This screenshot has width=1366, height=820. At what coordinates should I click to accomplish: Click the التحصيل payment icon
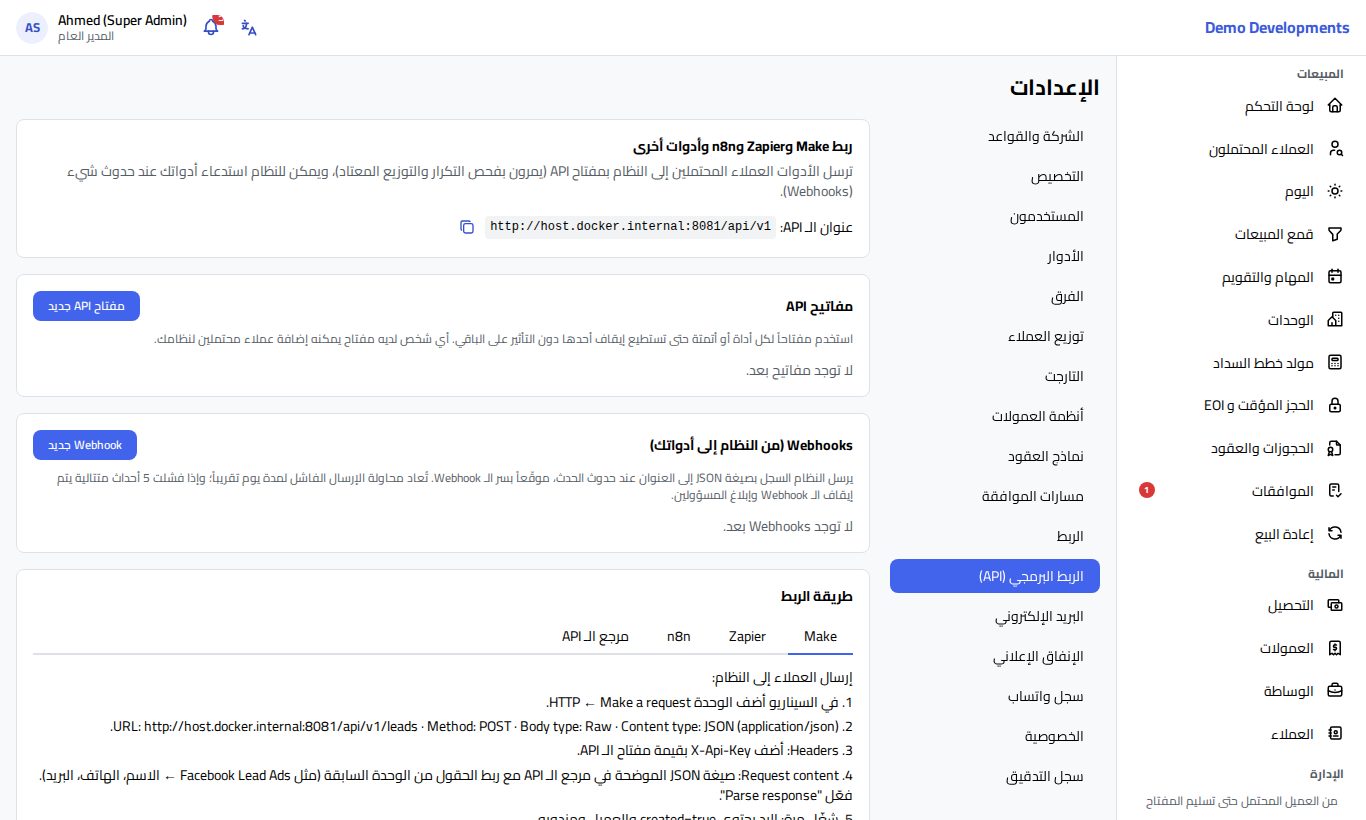[1334, 605]
